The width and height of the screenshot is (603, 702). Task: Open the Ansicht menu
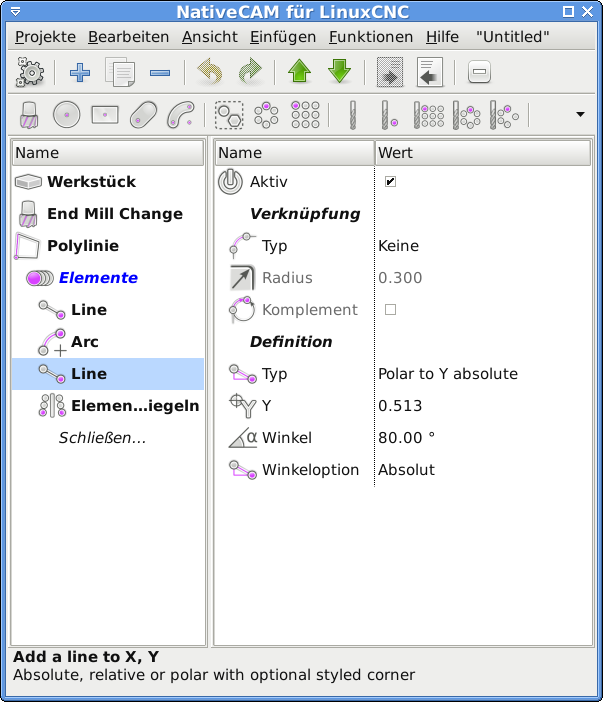click(210, 37)
